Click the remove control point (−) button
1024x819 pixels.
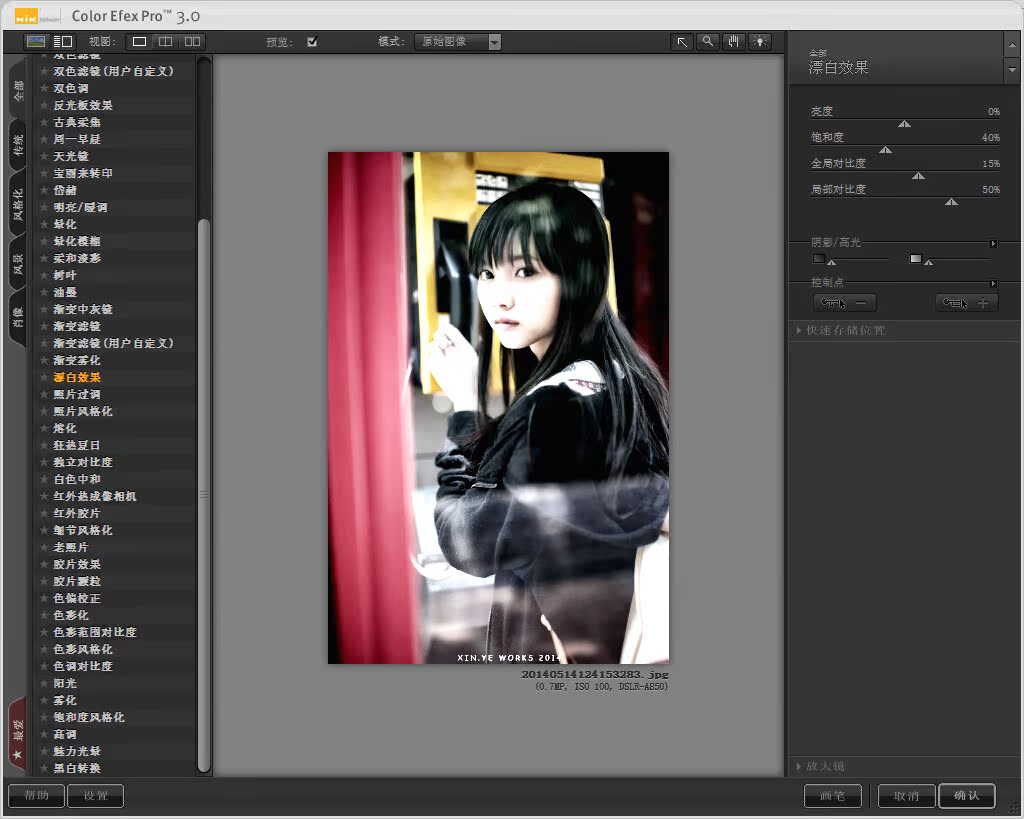coord(845,303)
